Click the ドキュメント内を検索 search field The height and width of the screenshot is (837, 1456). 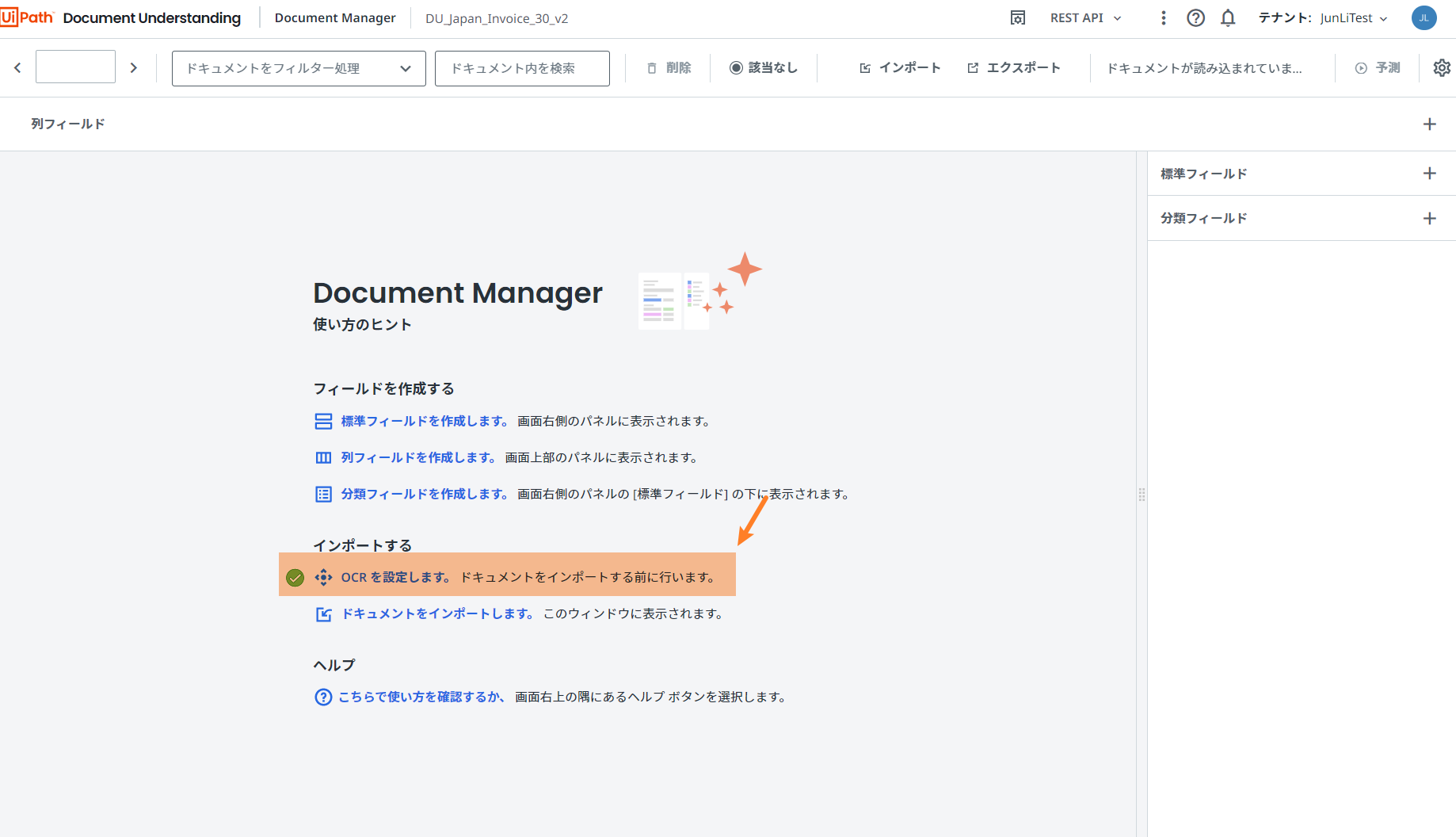(521, 68)
